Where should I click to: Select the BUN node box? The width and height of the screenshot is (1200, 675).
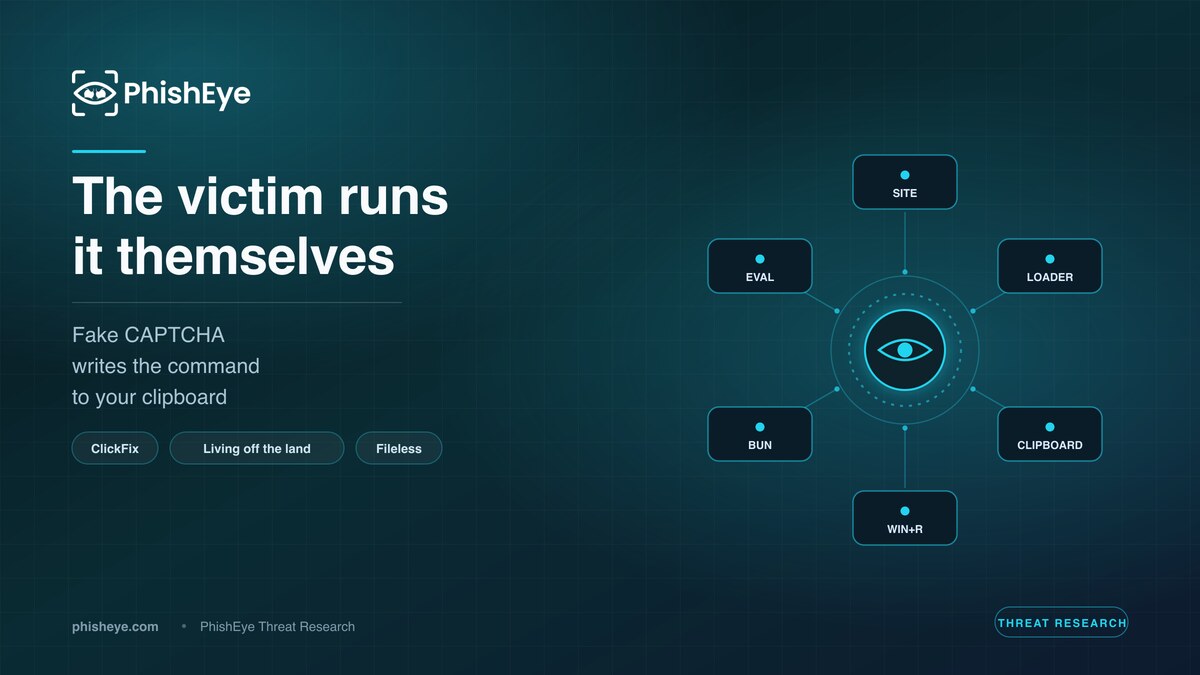[x=760, y=434]
